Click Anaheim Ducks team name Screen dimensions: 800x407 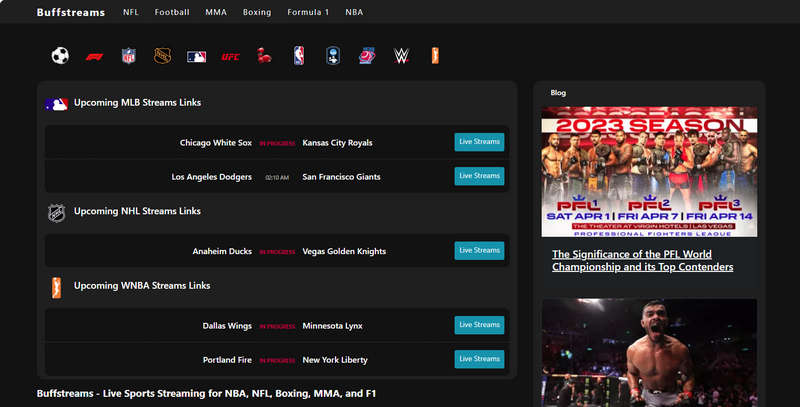(x=222, y=251)
